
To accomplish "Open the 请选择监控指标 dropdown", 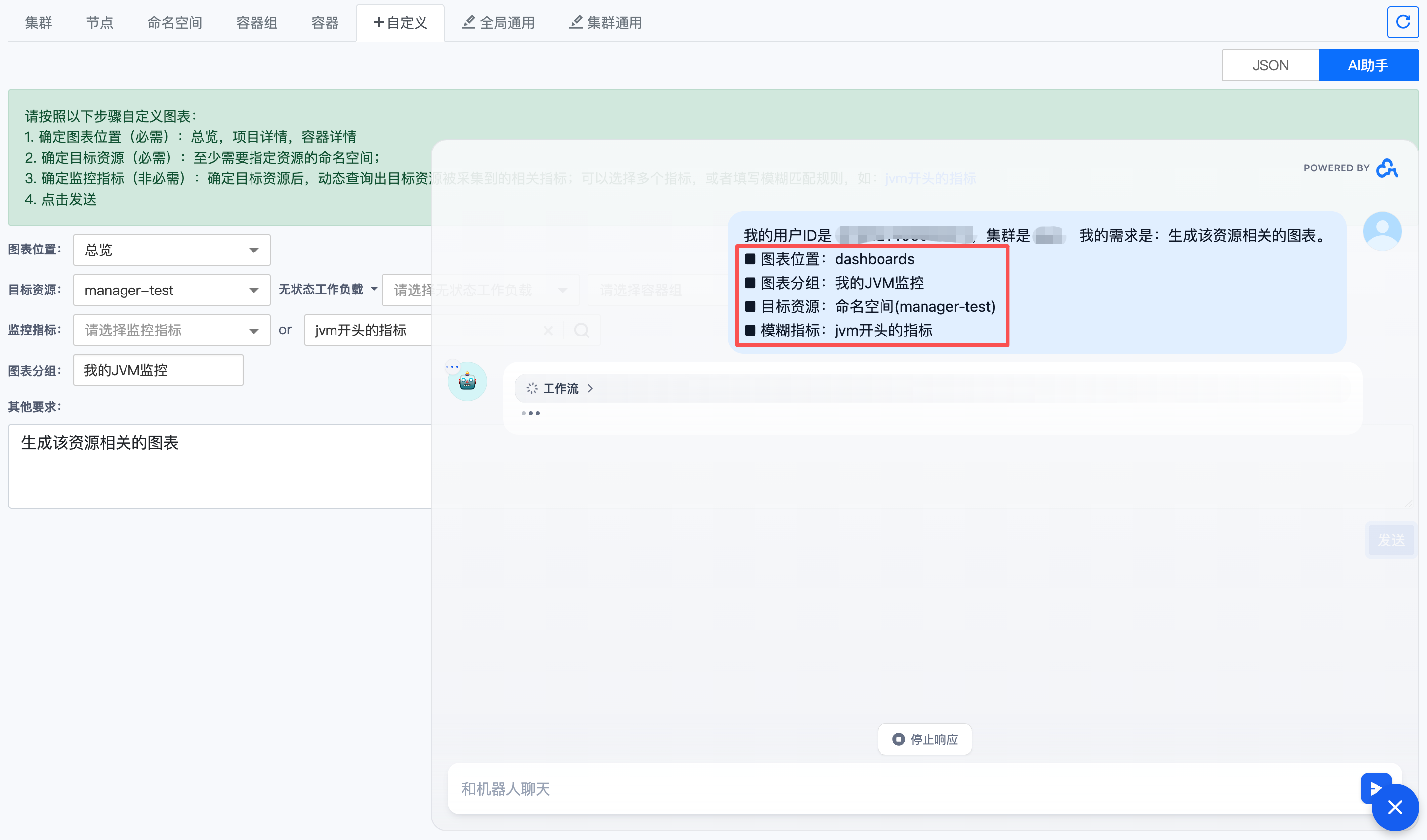I will [x=171, y=330].
